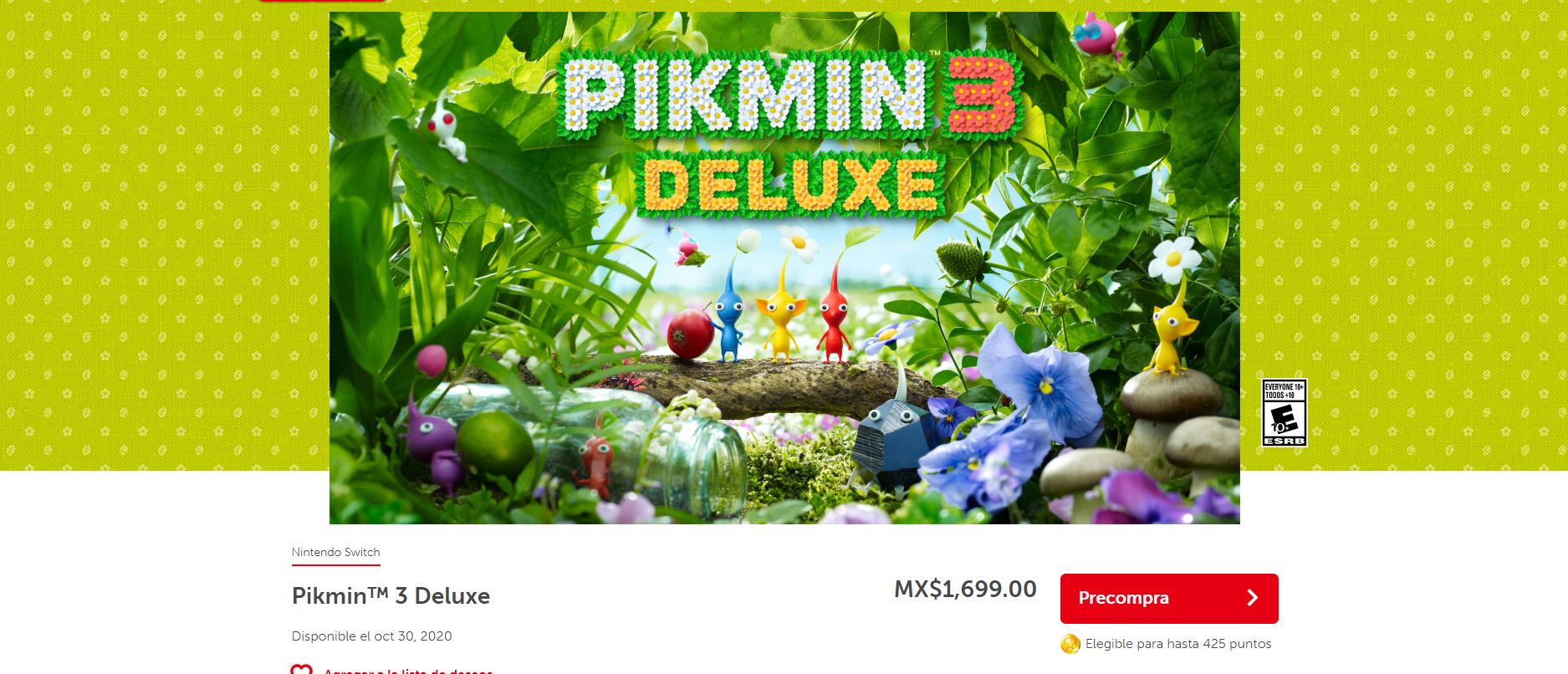Click the red Precompra button
This screenshot has height=674, width=1568.
point(1168,598)
